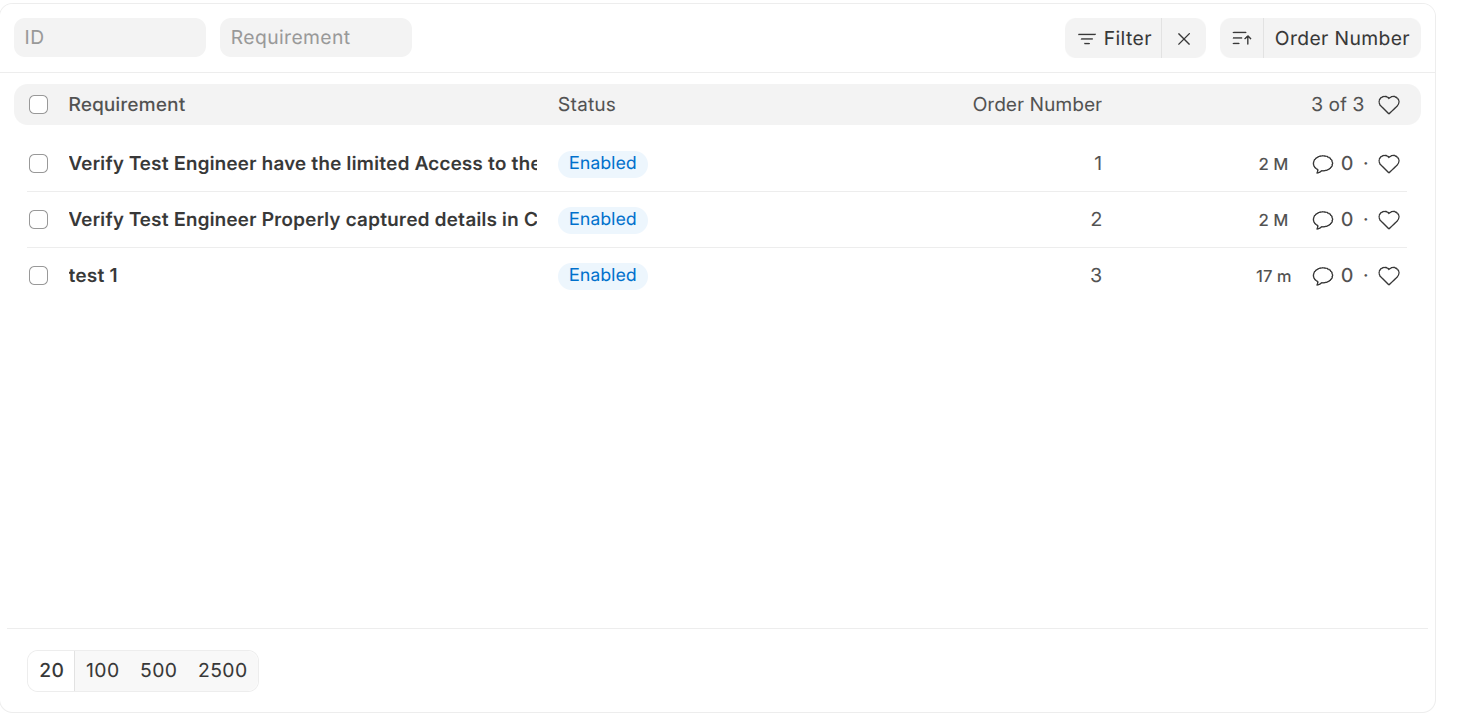
Task: Clear filters with the X icon
Action: (x=1184, y=39)
